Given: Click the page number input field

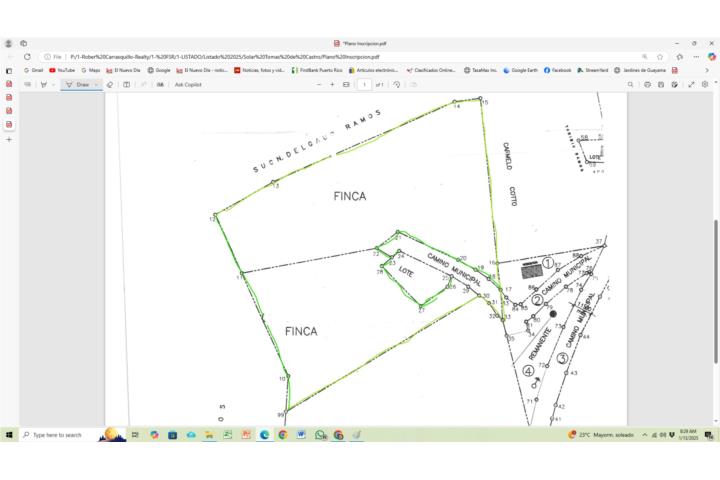Looking at the screenshot, I should pos(365,85).
